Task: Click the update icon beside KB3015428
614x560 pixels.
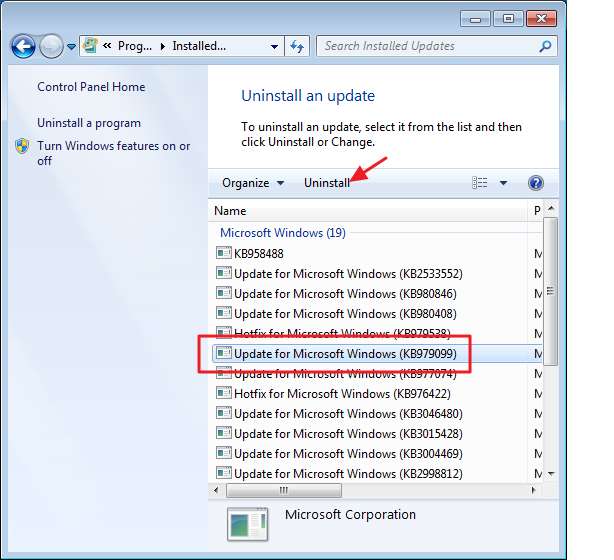Action: click(224, 433)
